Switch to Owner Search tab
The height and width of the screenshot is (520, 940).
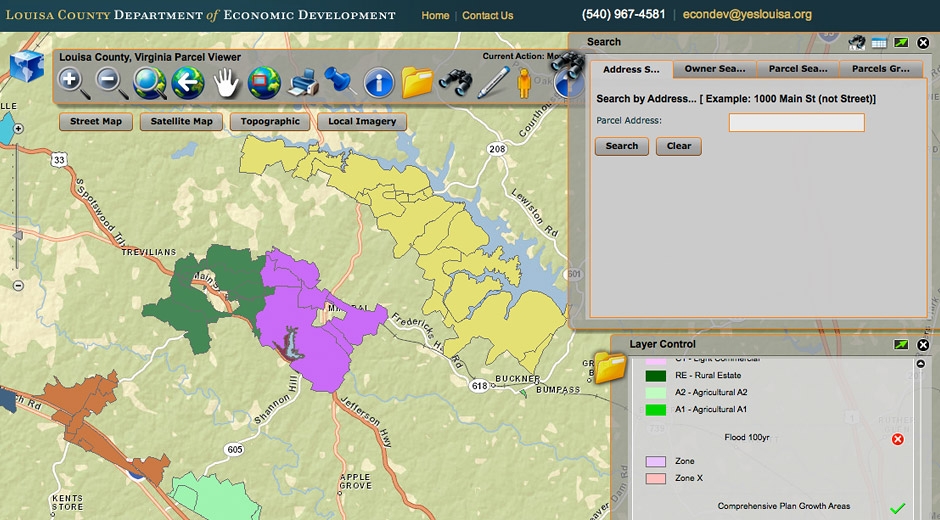(715, 69)
